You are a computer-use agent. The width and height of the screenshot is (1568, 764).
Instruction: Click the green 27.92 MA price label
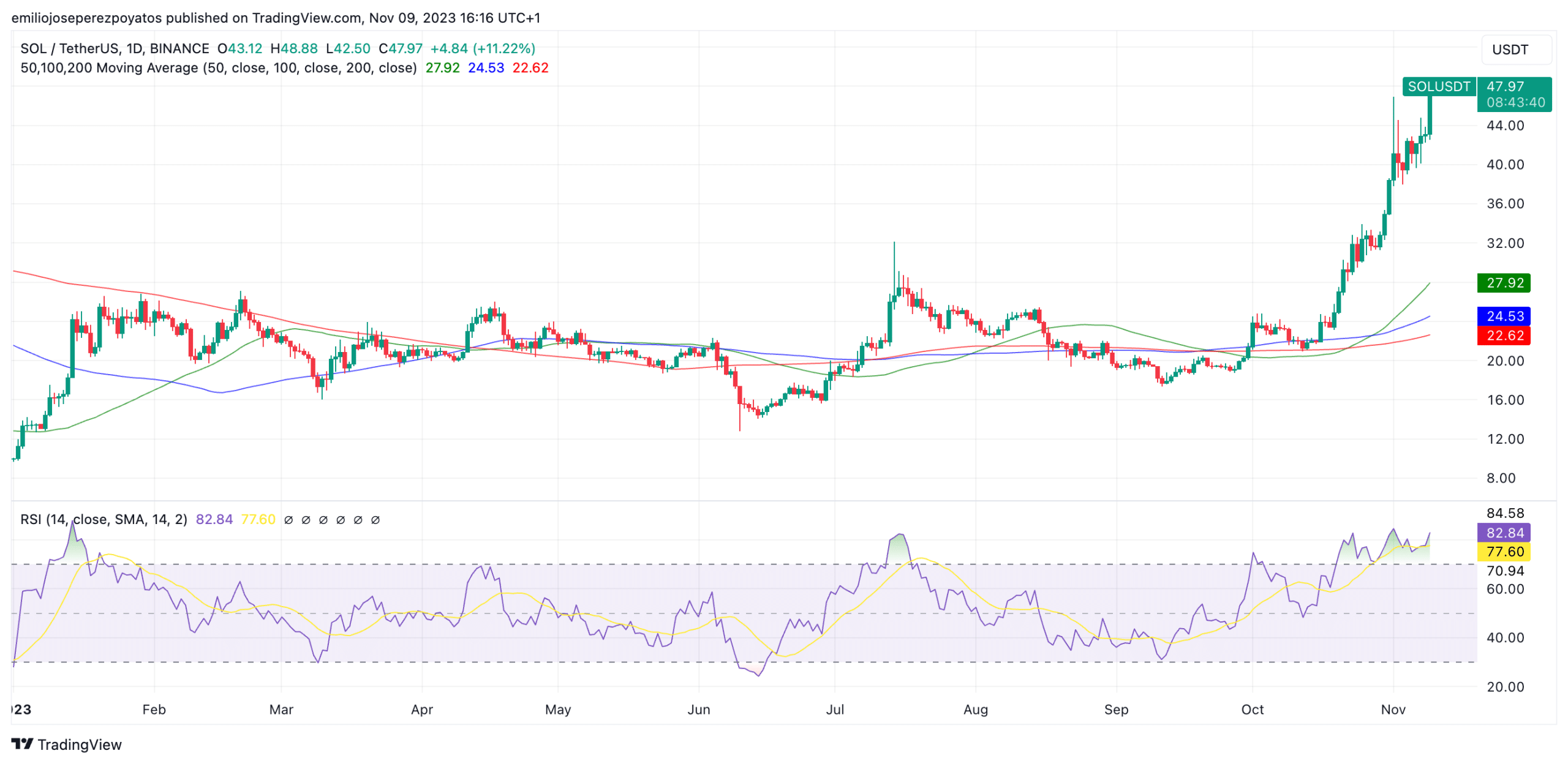pos(1504,283)
